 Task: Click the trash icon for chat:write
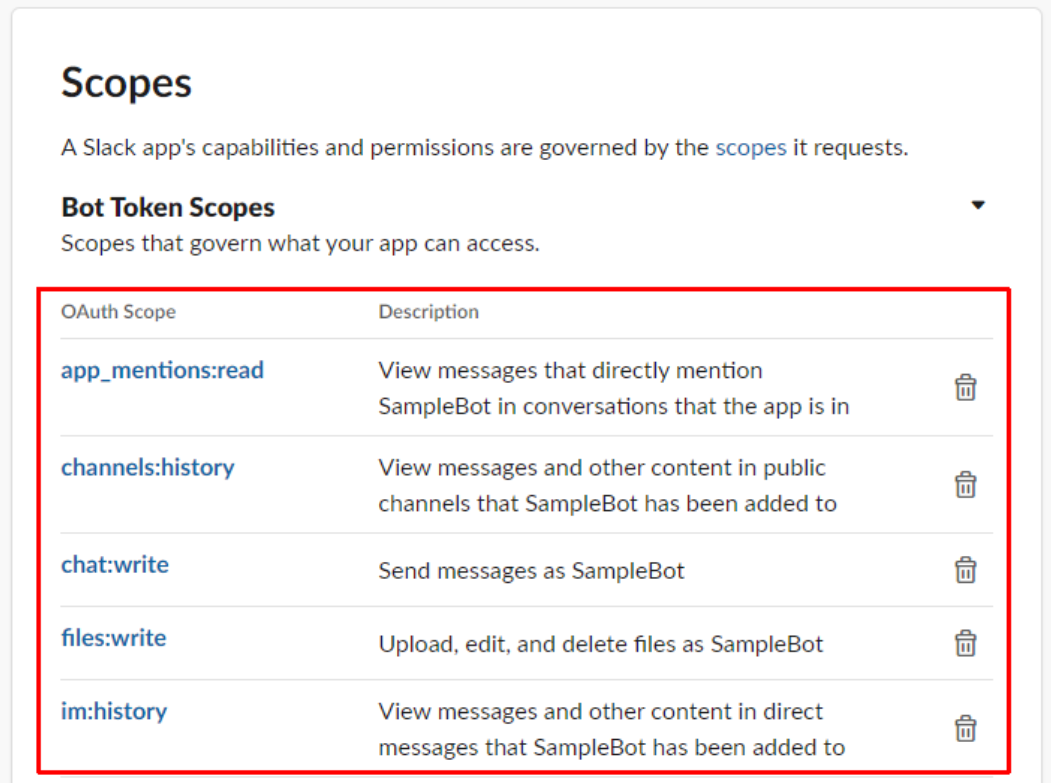click(x=965, y=570)
